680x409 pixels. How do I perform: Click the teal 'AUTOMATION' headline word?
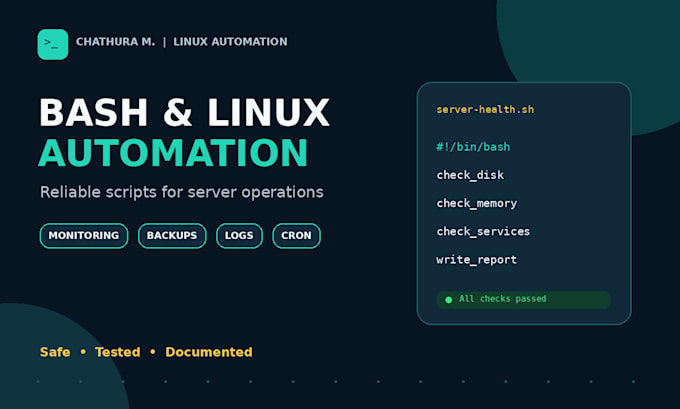click(173, 153)
